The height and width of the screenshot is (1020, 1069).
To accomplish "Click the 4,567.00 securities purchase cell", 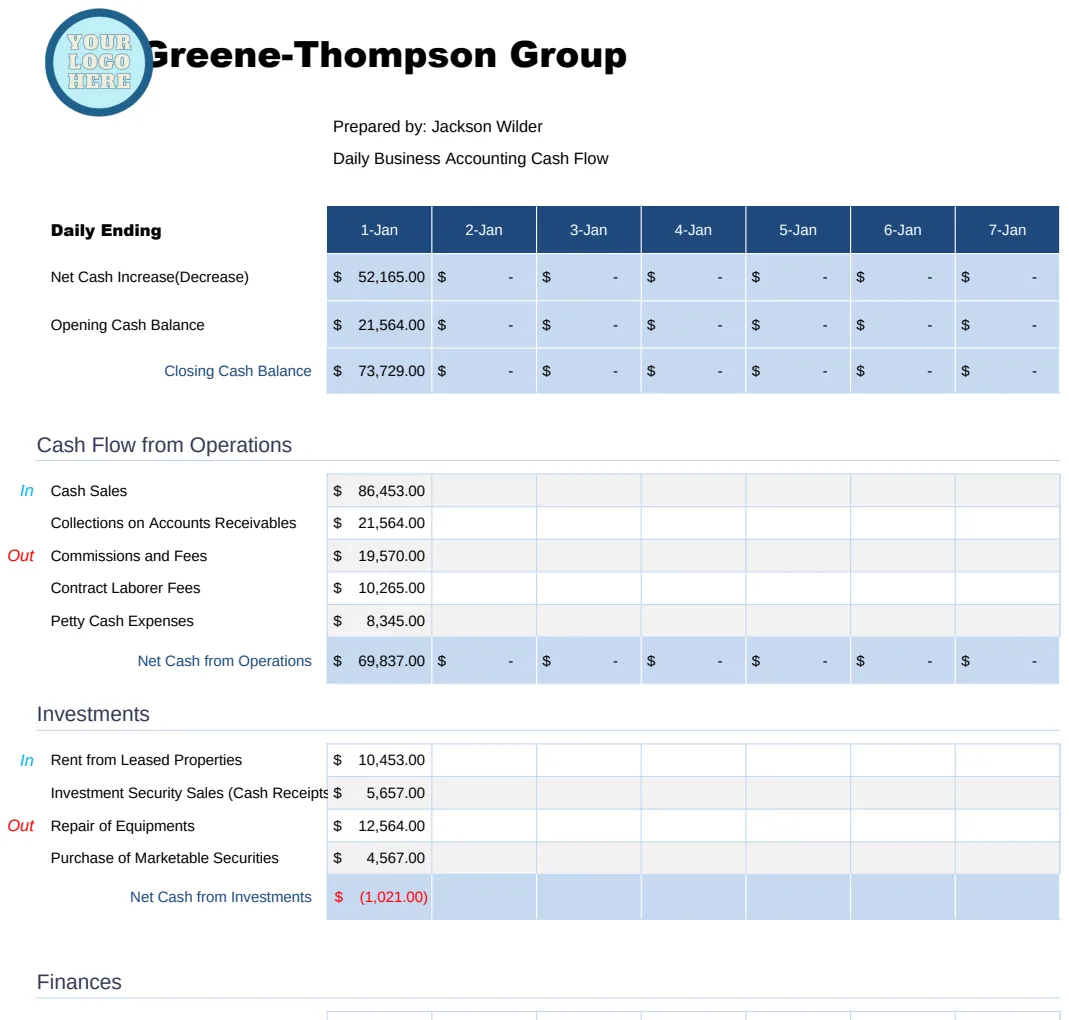I will pos(379,858).
